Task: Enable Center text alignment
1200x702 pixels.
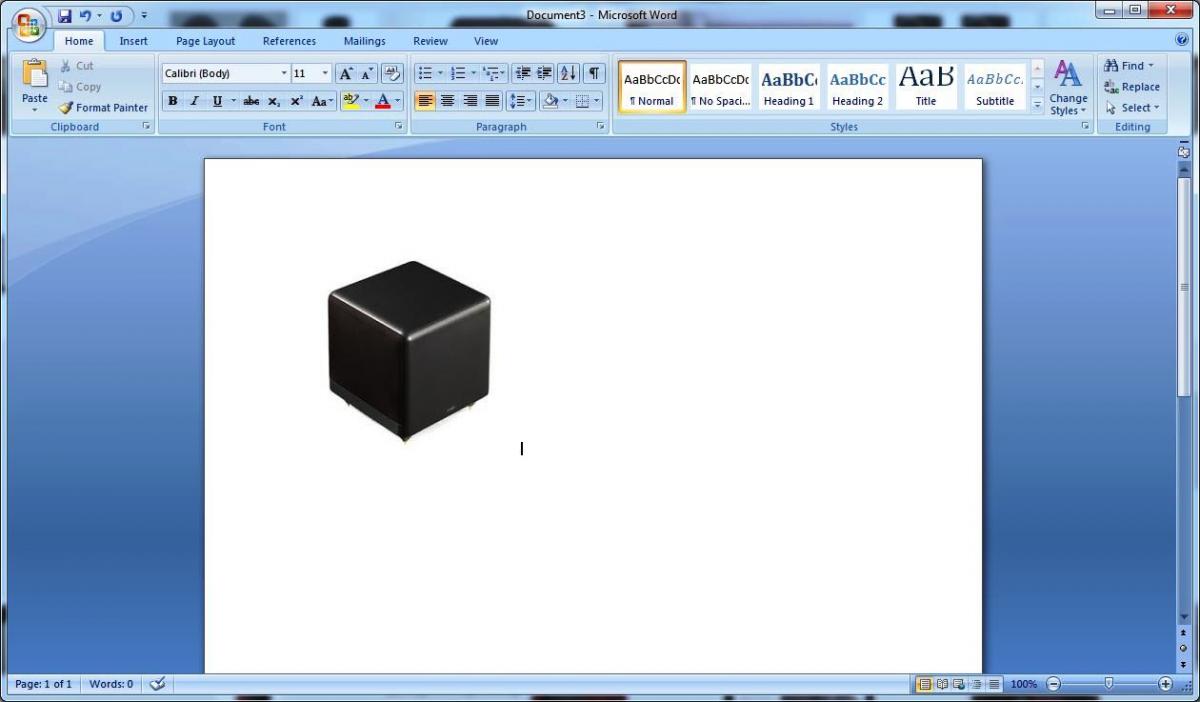Action: (447, 101)
